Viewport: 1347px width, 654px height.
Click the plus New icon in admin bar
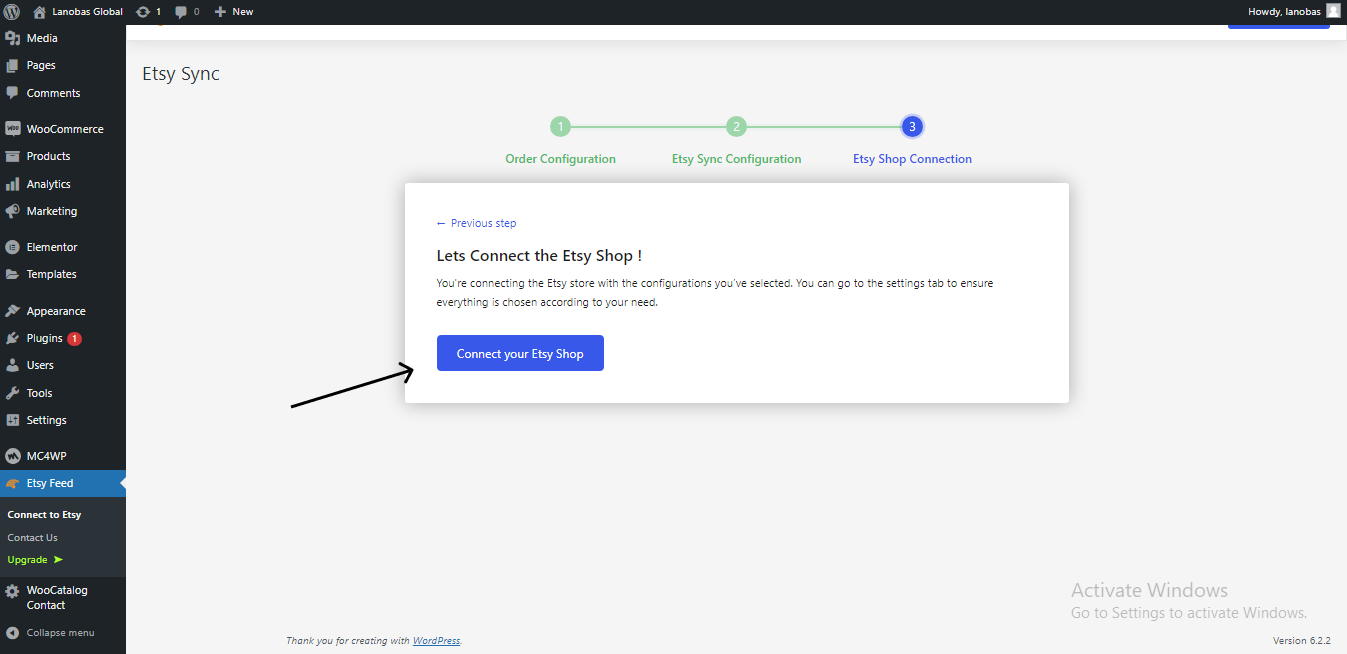point(220,12)
